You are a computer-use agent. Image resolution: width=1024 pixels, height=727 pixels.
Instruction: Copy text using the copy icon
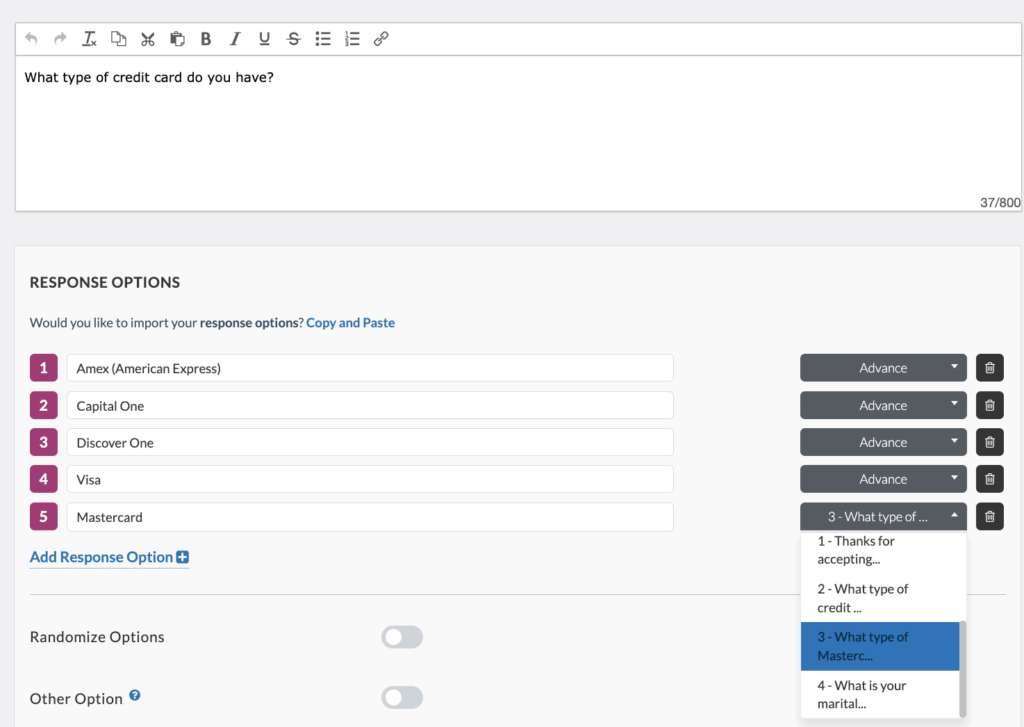click(x=118, y=38)
